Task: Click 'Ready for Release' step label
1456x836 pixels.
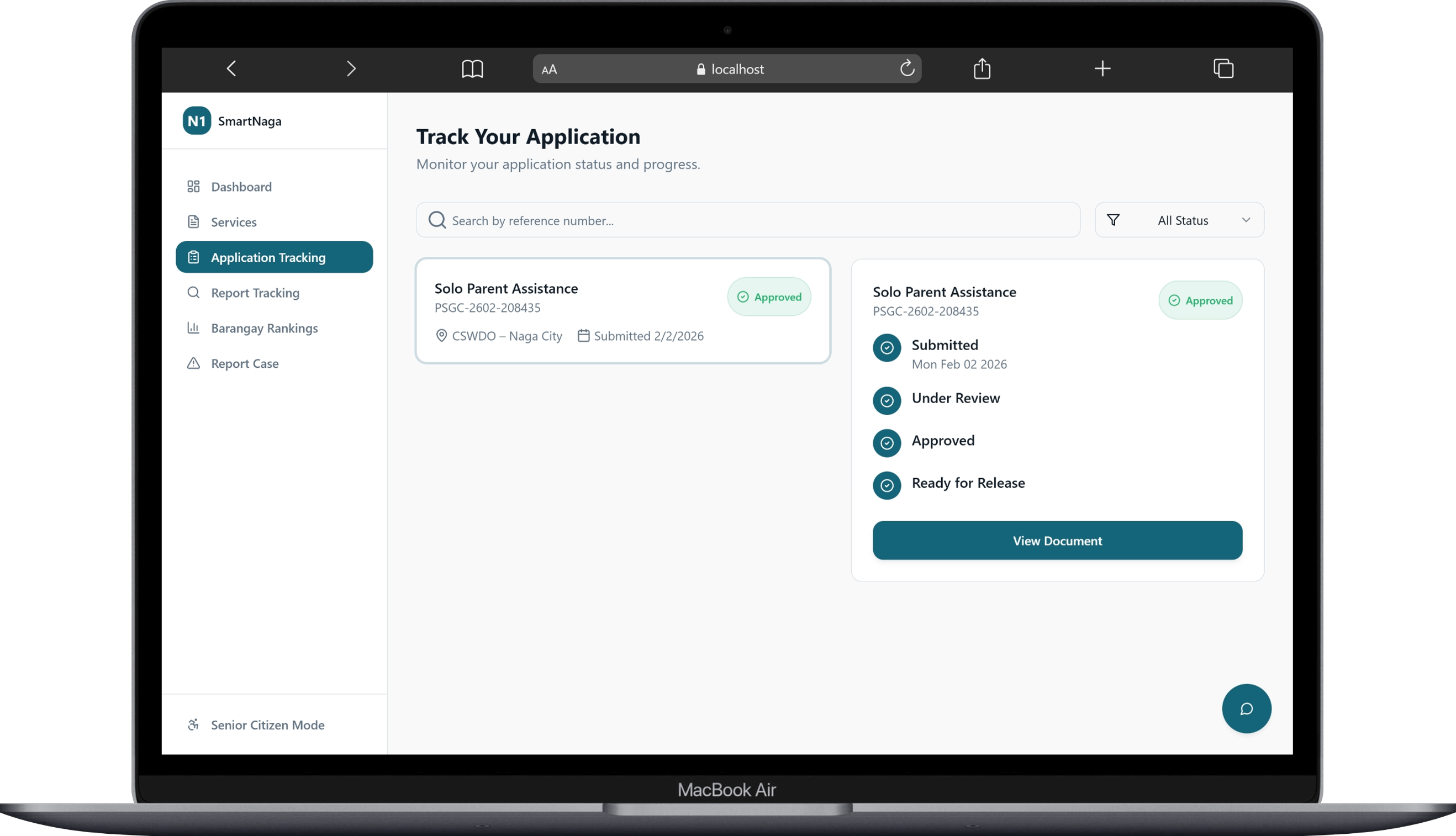Action: pos(968,483)
